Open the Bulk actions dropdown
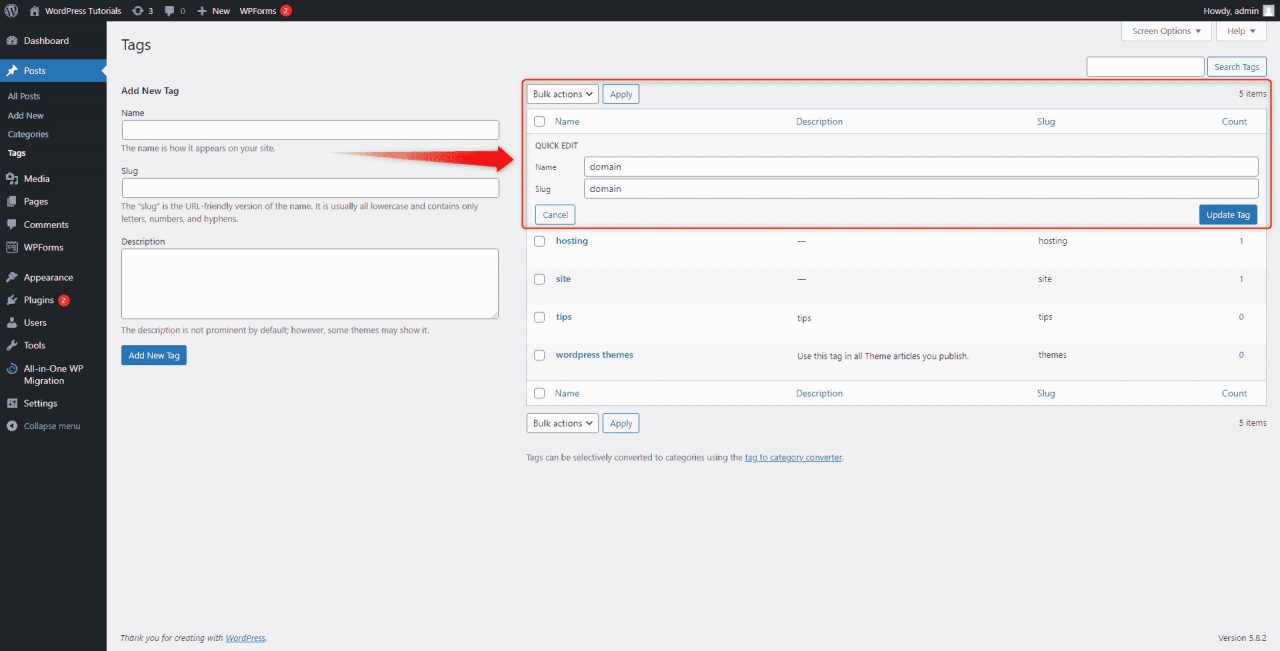This screenshot has width=1280, height=651. pos(561,93)
